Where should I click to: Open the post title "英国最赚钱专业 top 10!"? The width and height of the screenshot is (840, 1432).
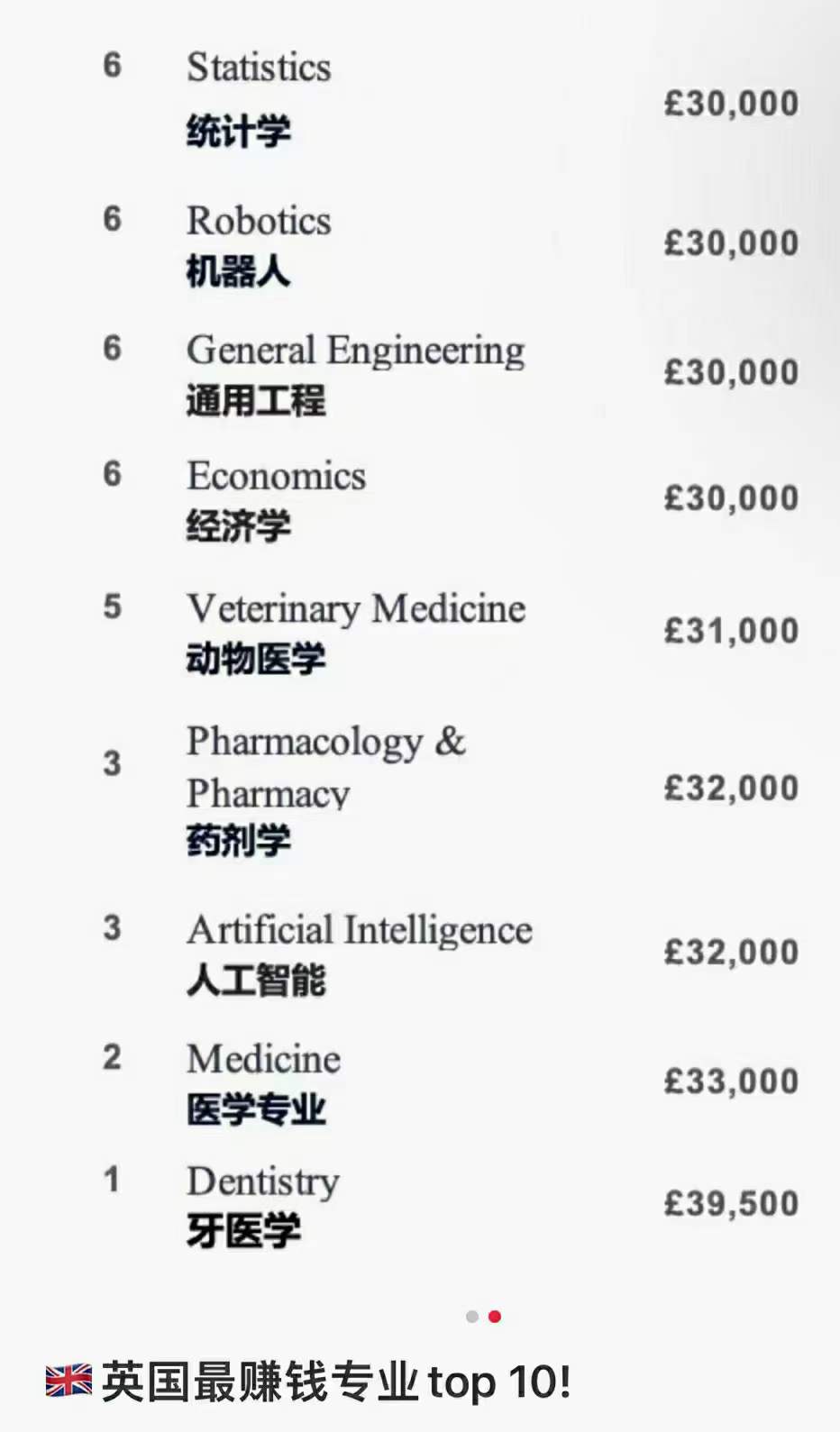tap(335, 1382)
